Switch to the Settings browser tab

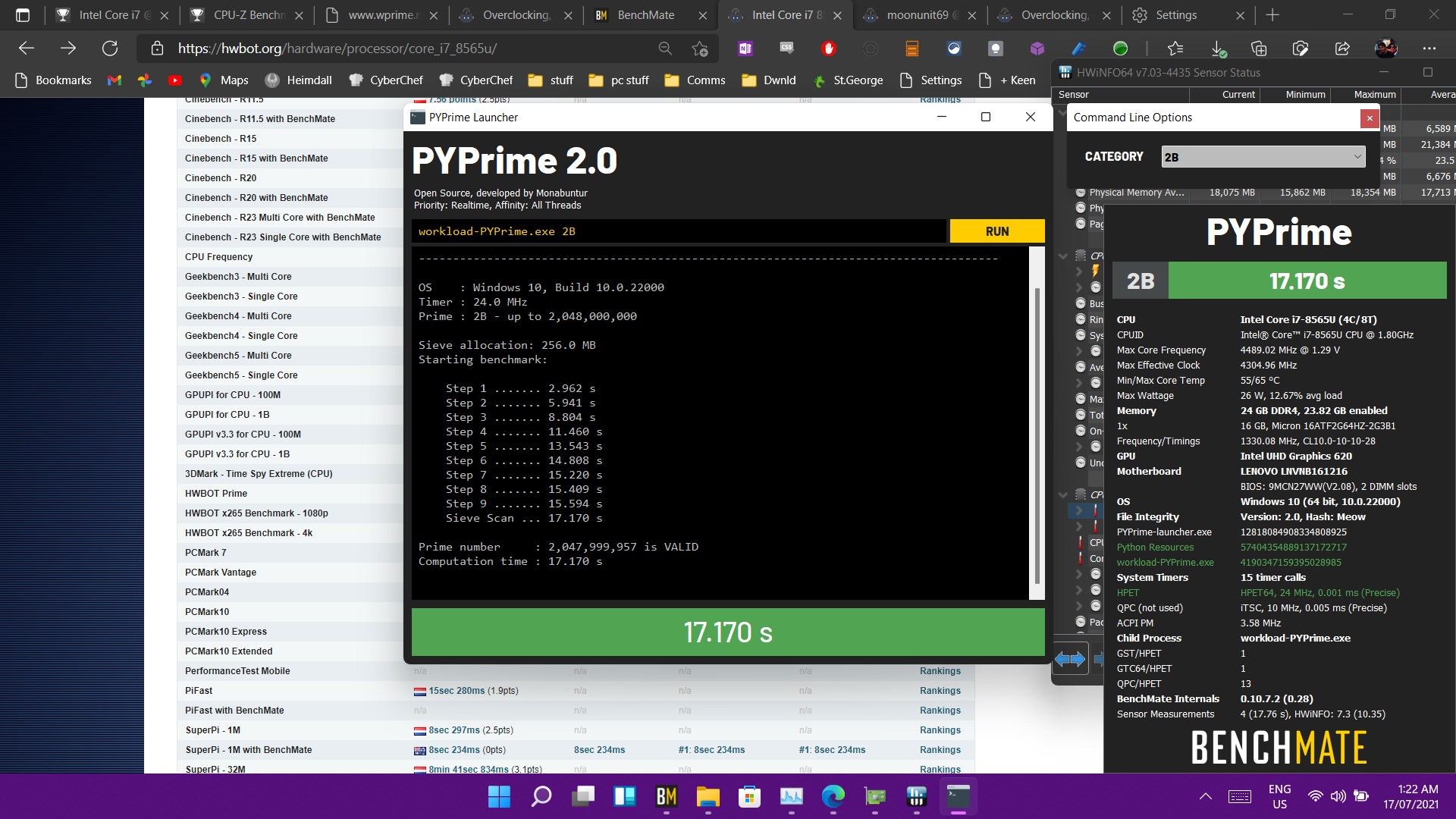pos(1188,15)
